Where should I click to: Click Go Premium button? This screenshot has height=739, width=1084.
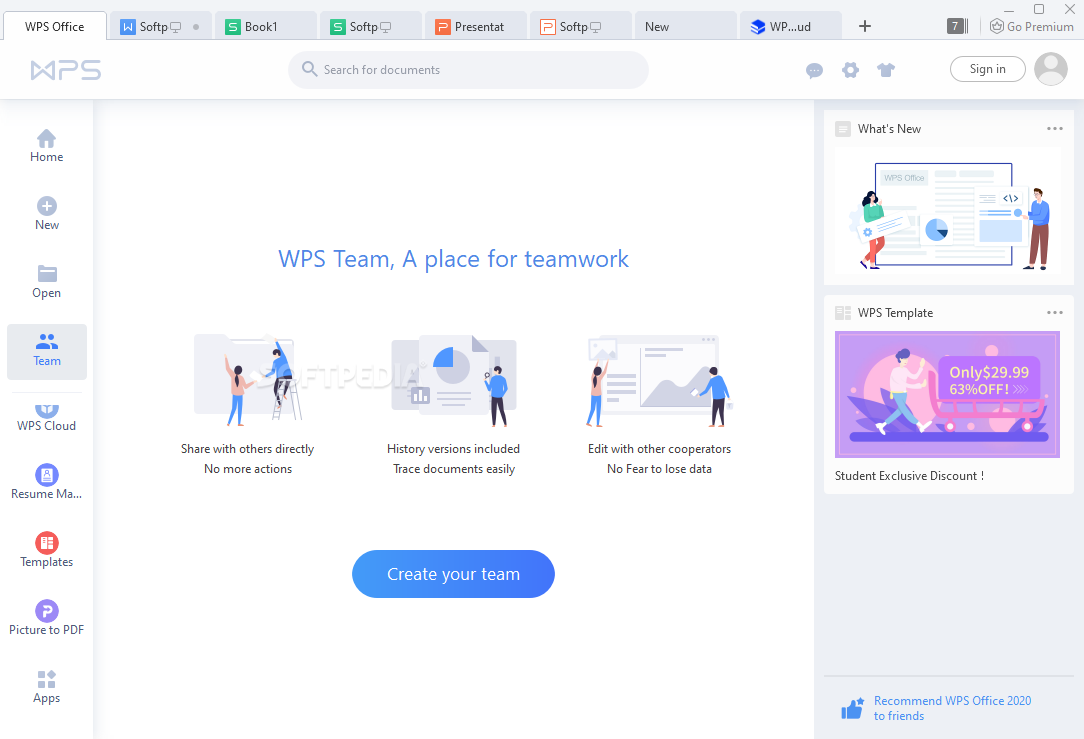[x=1031, y=26]
